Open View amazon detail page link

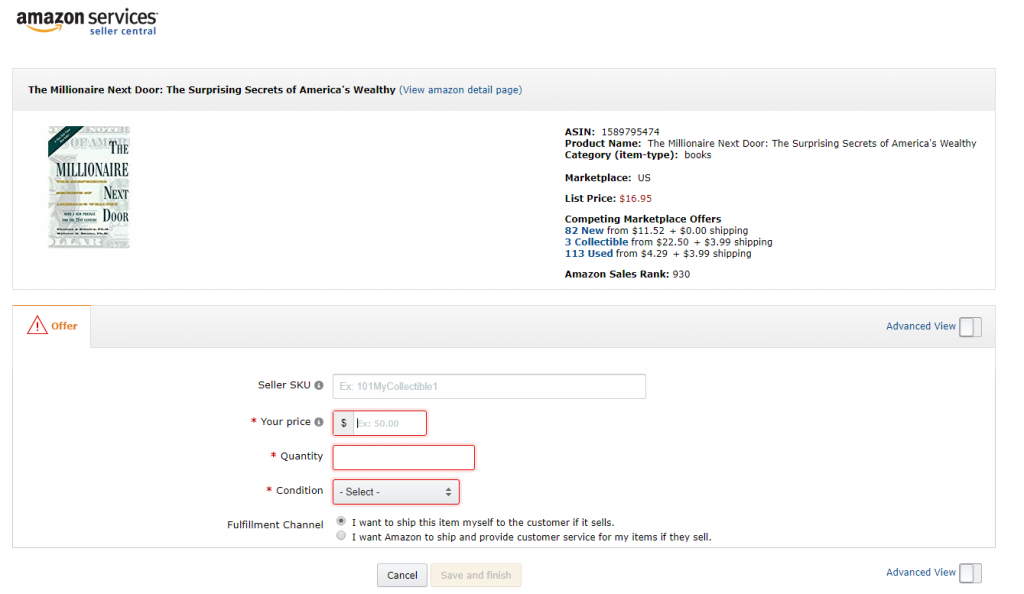(460, 90)
